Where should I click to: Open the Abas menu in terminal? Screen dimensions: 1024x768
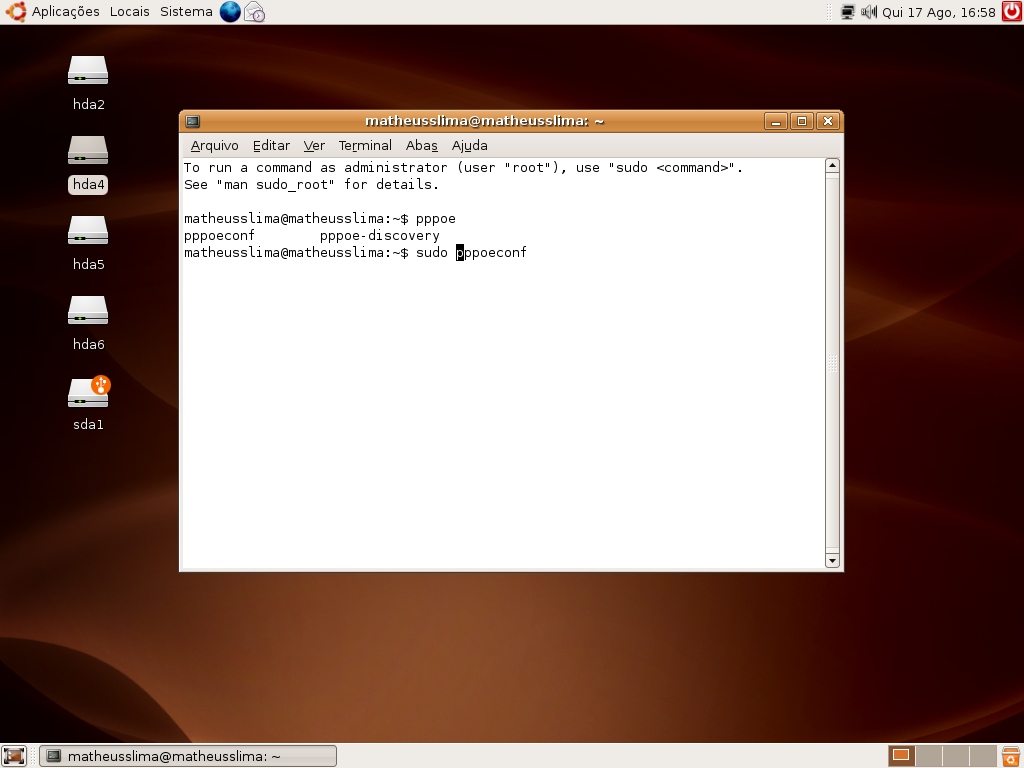coord(421,146)
